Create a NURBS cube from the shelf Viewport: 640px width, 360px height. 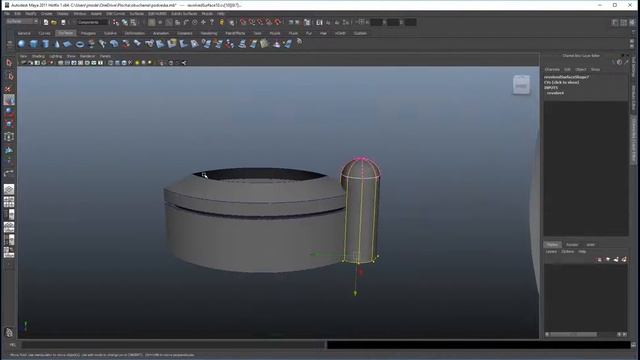point(33,44)
